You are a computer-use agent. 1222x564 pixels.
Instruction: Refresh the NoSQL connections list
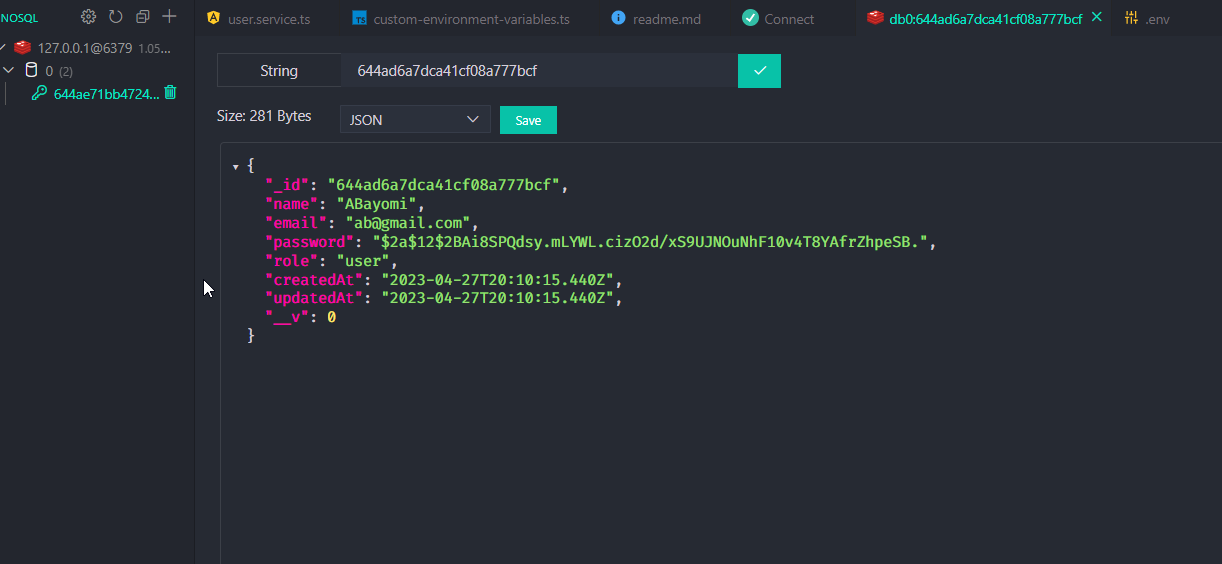(115, 17)
